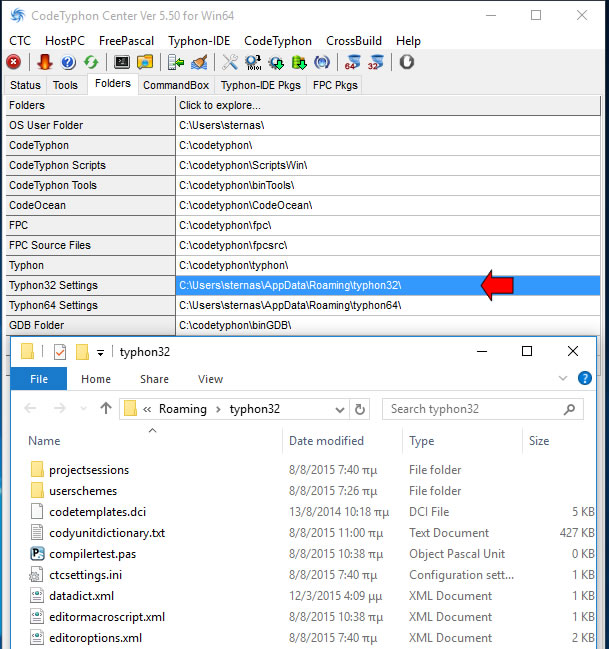Click the double chevron in address bar
This screenshot has width=609, height=649.
147,409
